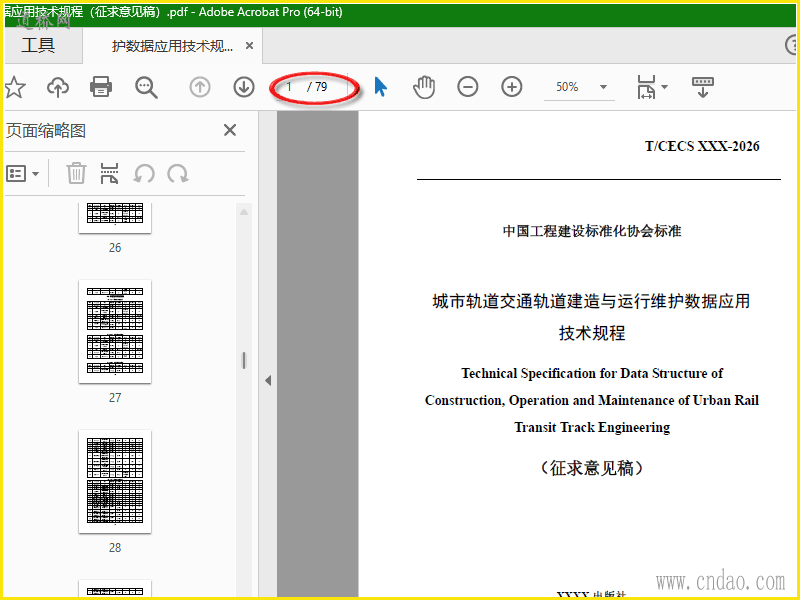Click the 技术规程 title line
This screenshot has width=800, height=600.
[x=592, y=333]
